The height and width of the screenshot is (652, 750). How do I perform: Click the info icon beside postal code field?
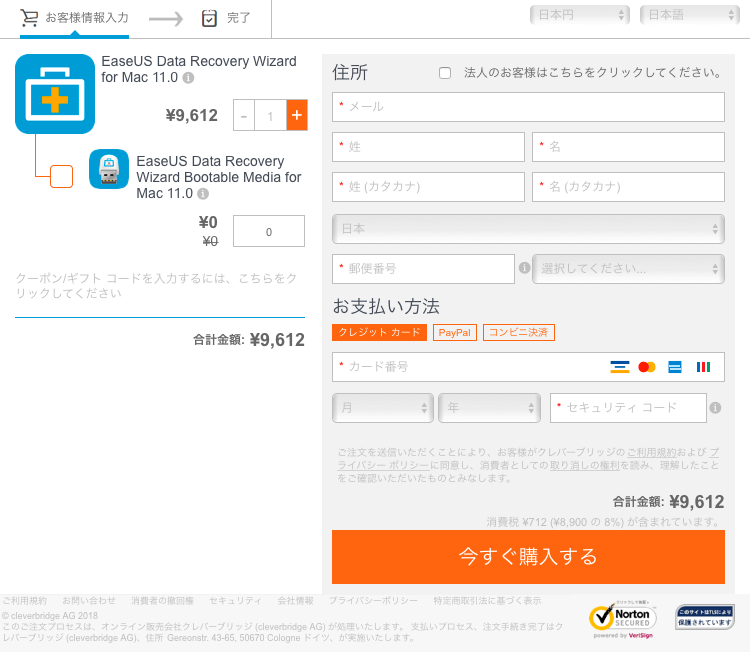(x=524, y=268)
